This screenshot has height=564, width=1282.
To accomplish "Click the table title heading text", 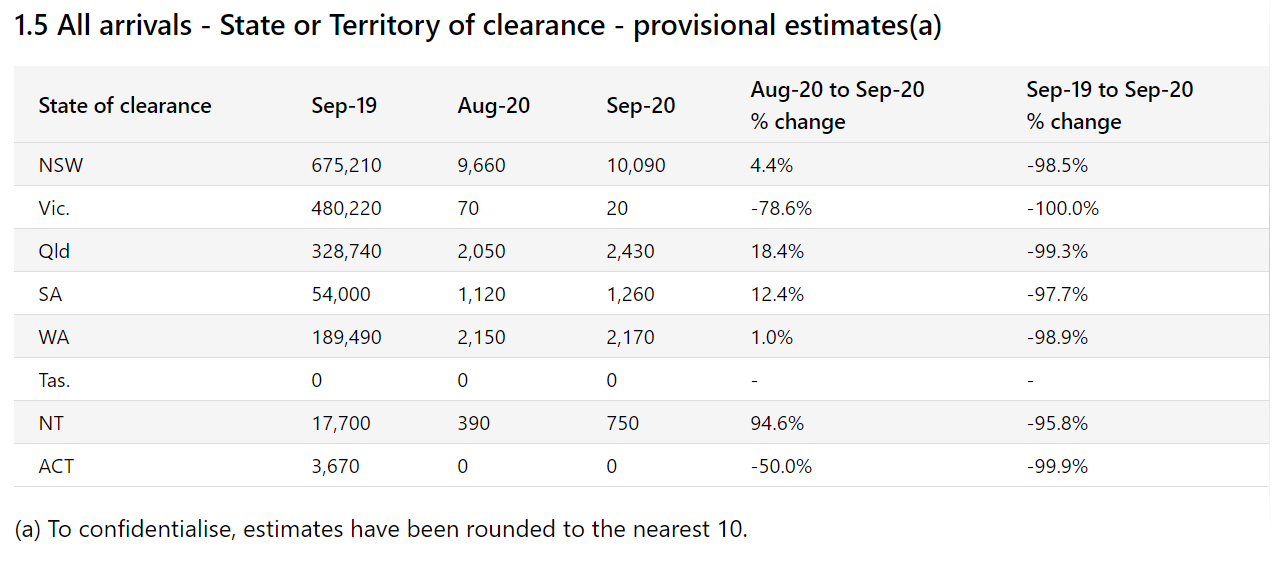I will (478, 26).
